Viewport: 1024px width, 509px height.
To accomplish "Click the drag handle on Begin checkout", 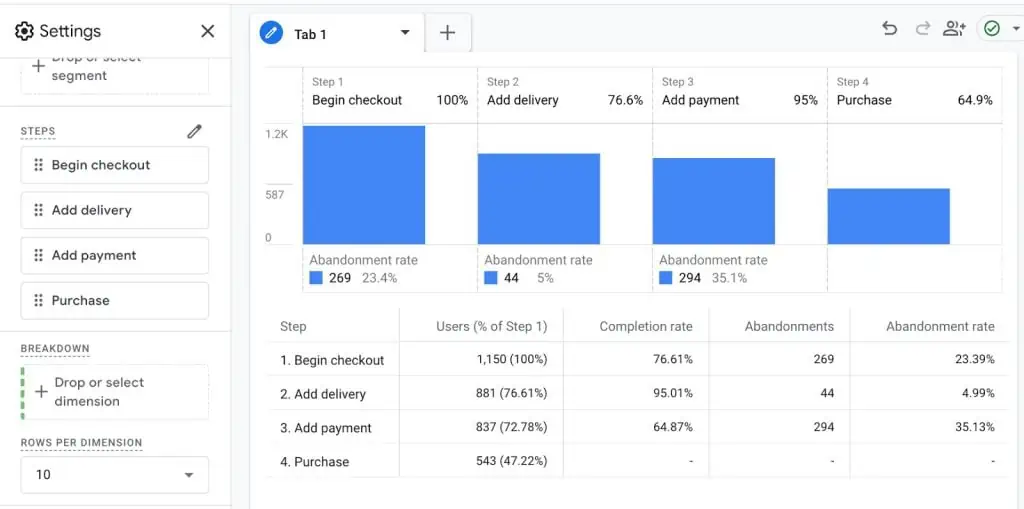I will (x=38, y=165).
